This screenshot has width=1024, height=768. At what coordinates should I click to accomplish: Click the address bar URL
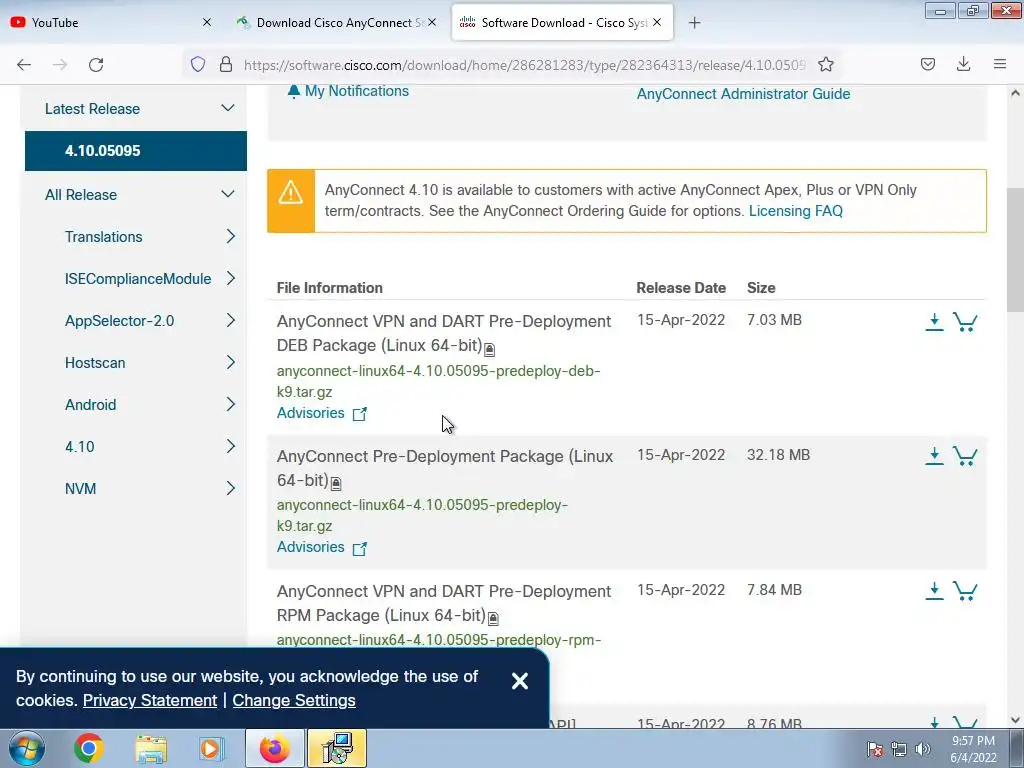tap(524, 65)
